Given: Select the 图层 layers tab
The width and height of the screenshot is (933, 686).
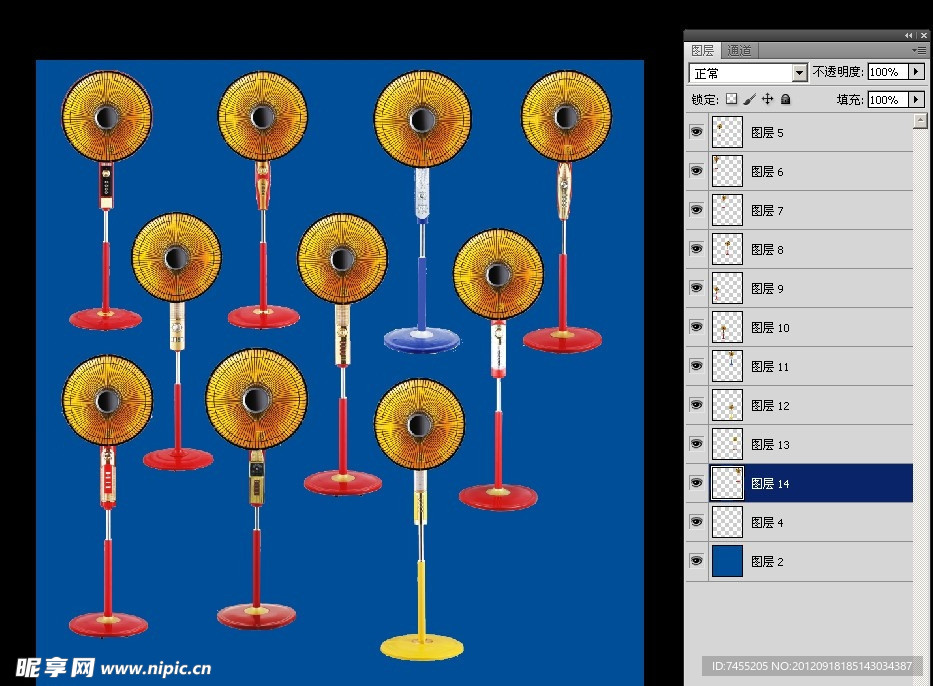Looking at the screenshot, I should tap(703, 50).
